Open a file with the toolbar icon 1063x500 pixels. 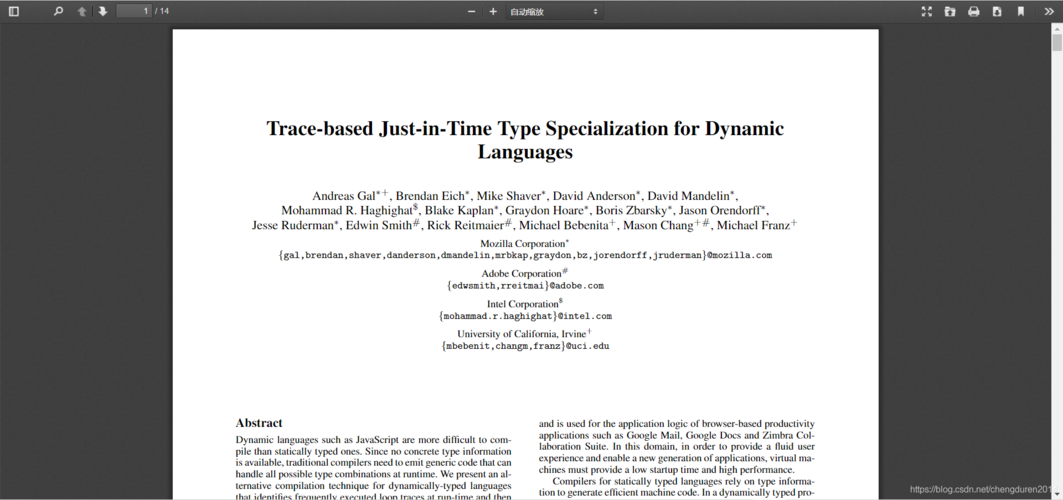coord(950,12)
